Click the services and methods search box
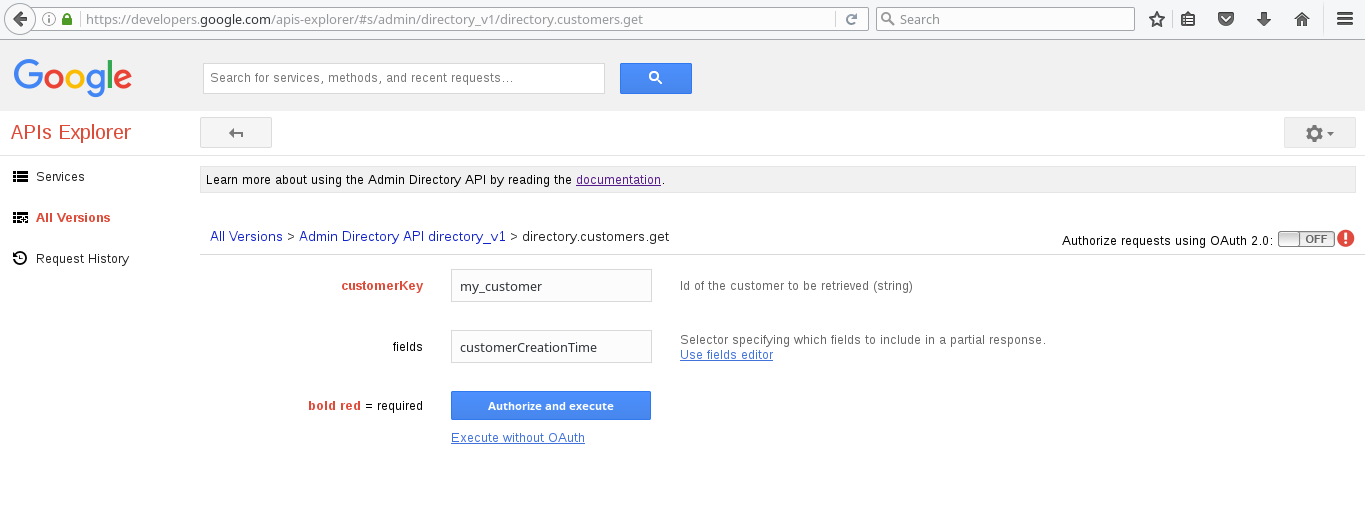 (404, 78)
